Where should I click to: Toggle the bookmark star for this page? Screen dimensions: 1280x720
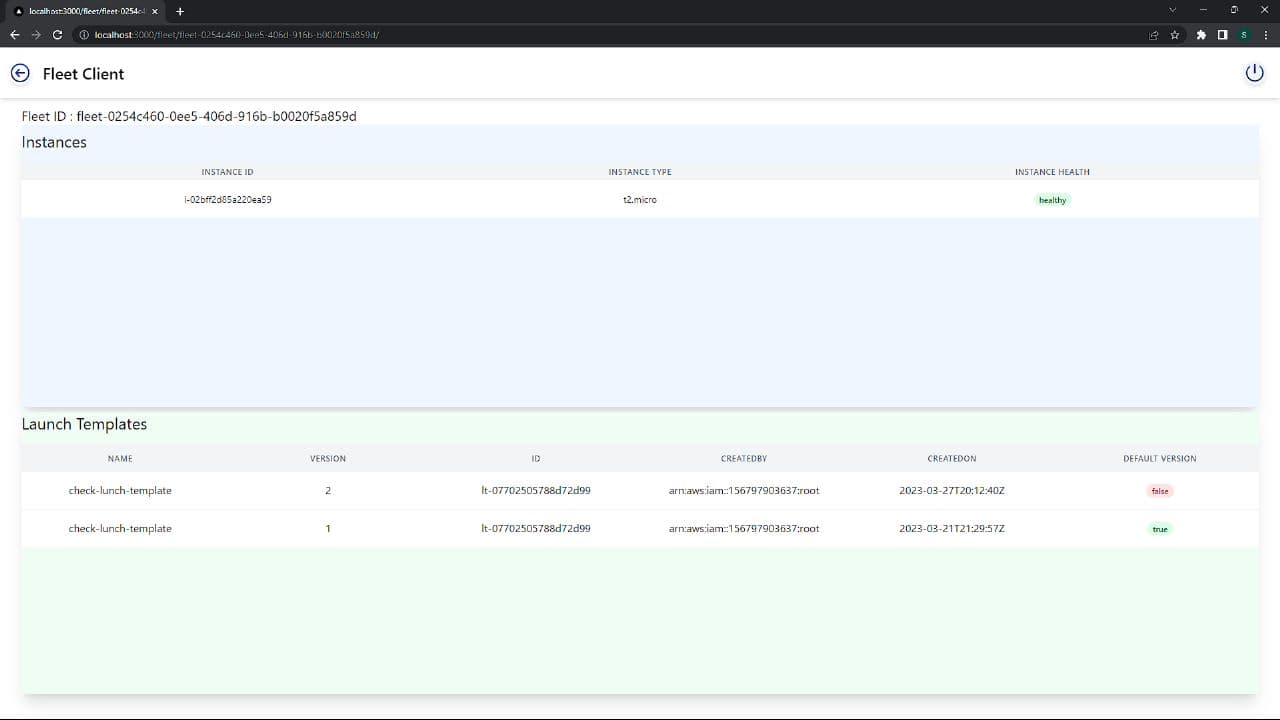(1174, 34)
